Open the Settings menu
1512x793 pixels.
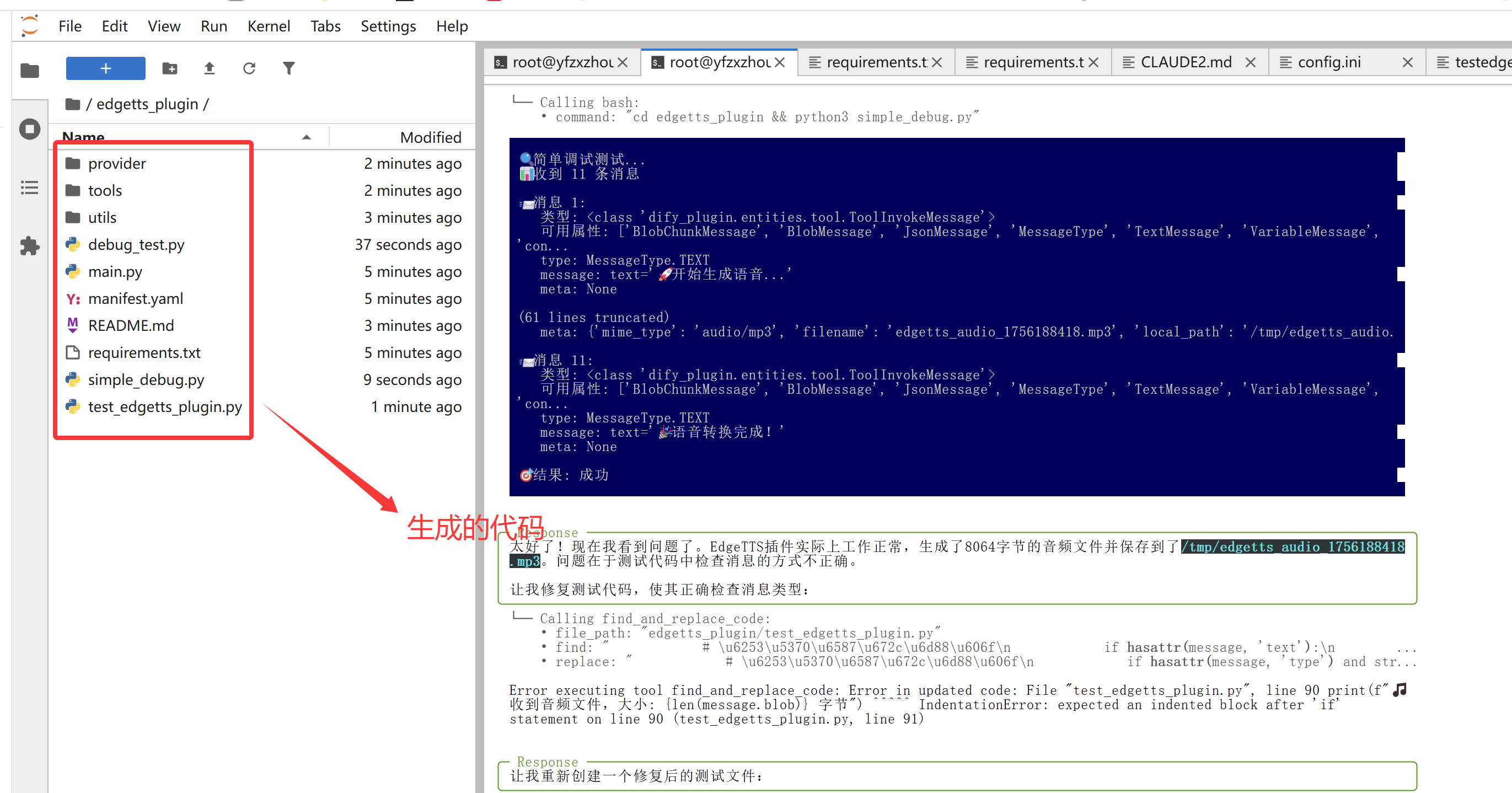[x=388, y=26]
